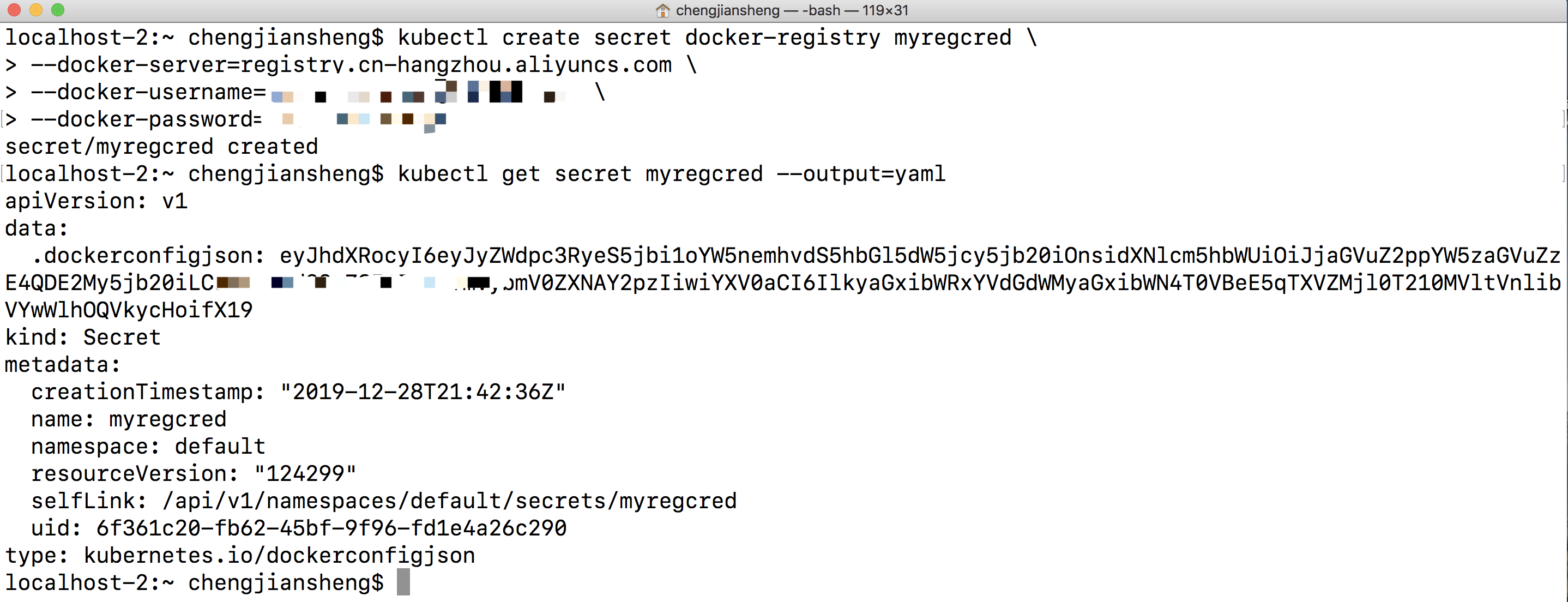Click the registry.cn-hangzhou.aliyuncs.com server address

456,65
